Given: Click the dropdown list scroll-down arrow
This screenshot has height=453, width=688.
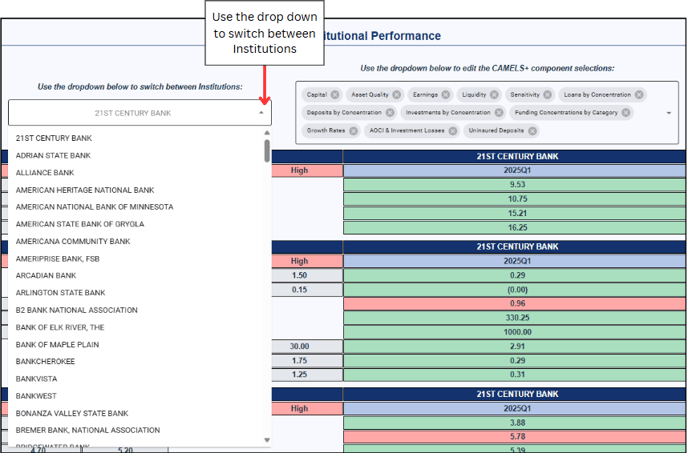Looking at the screenshot, I should pos(267,440).
